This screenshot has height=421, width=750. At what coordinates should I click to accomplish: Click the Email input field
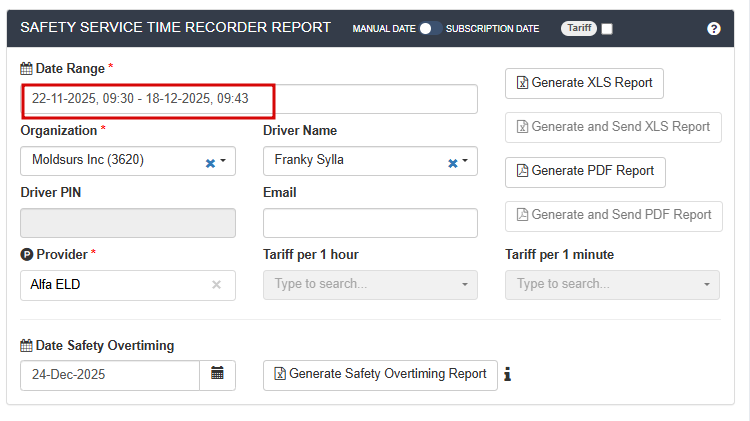(370, 223)
